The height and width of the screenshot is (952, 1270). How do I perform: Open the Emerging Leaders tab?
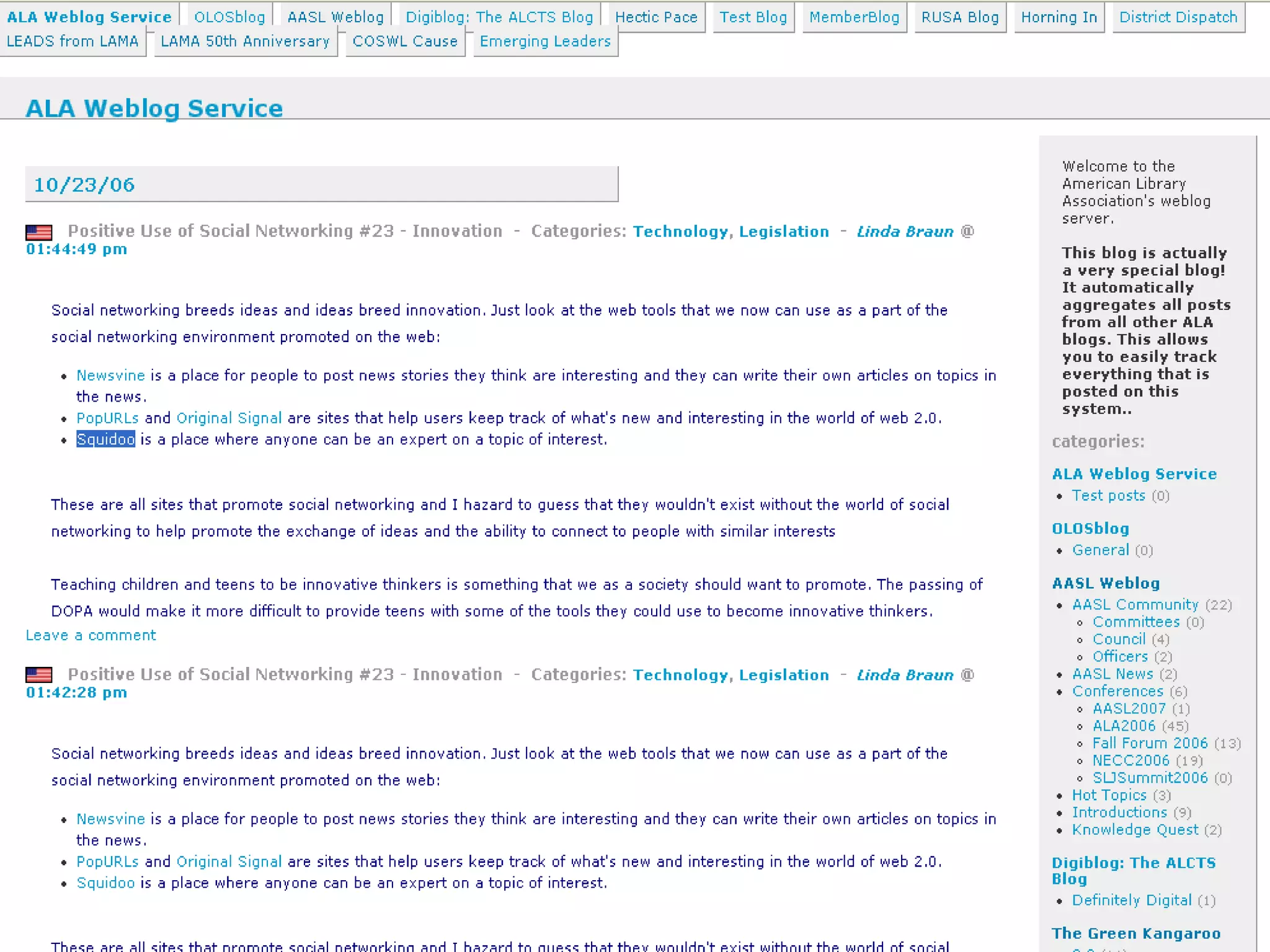[x=545, y=42]
